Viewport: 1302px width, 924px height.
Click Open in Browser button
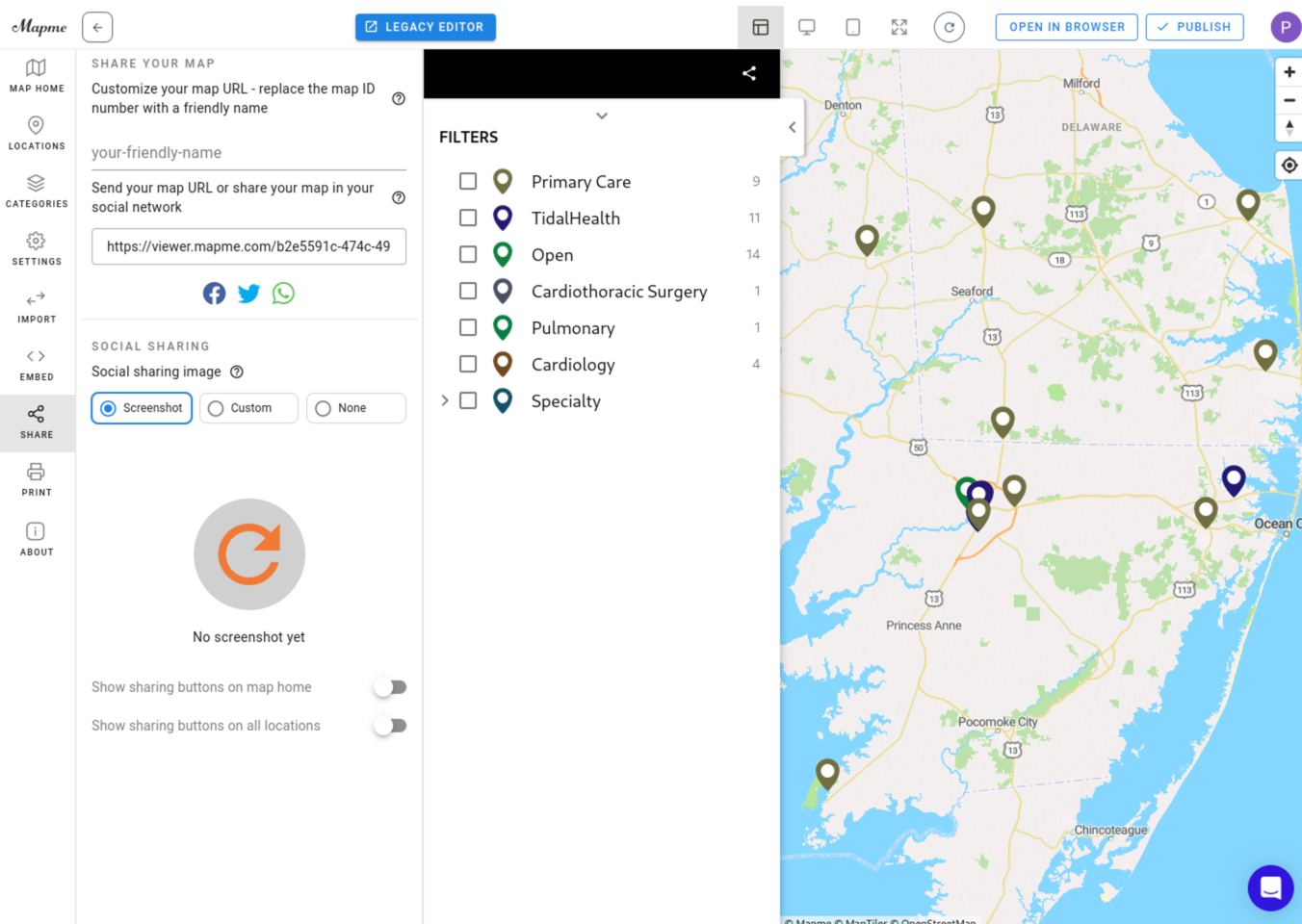coord(1066,27)
